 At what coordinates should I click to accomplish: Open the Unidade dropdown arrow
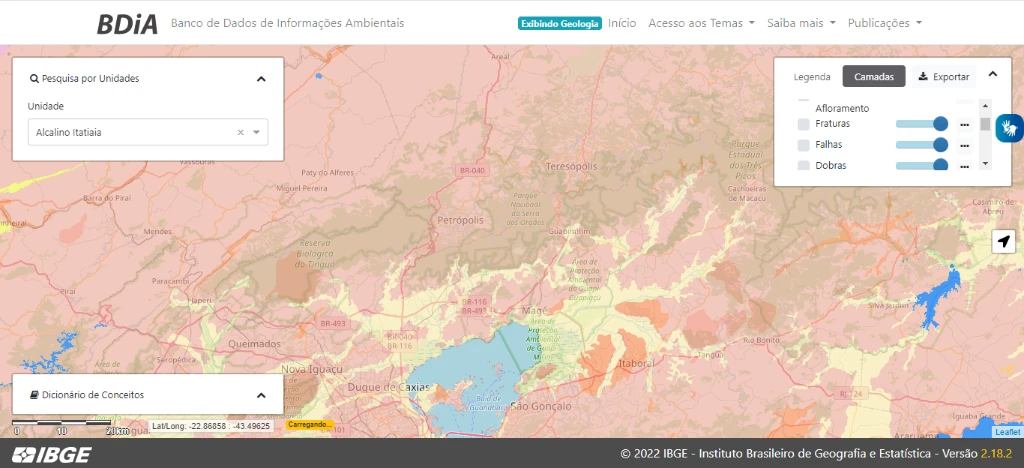click(x=257, y=133)
